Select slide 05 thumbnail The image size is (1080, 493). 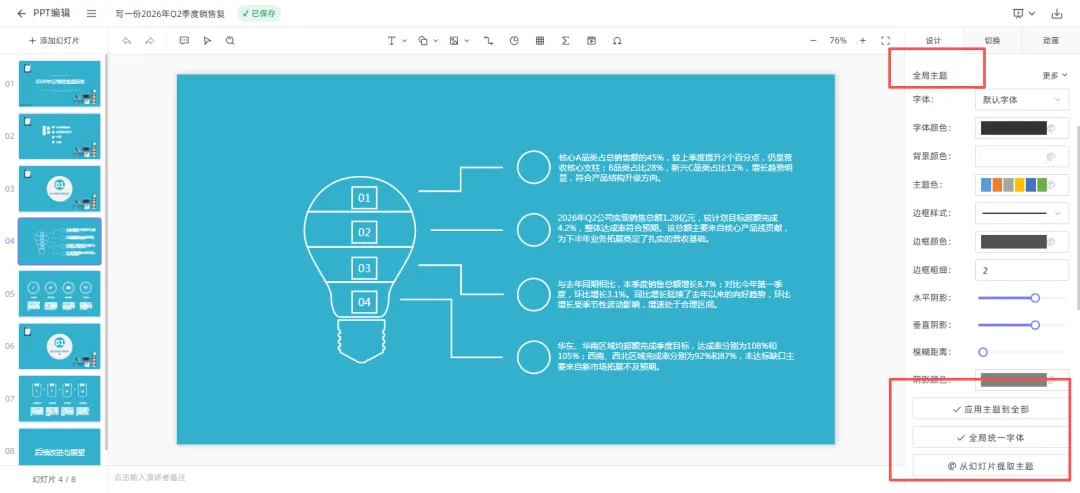(x=59, y=294)
